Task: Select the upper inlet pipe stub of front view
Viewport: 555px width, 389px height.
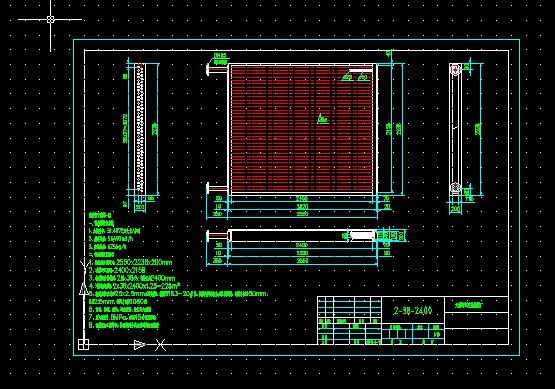Action: [217, 69]
